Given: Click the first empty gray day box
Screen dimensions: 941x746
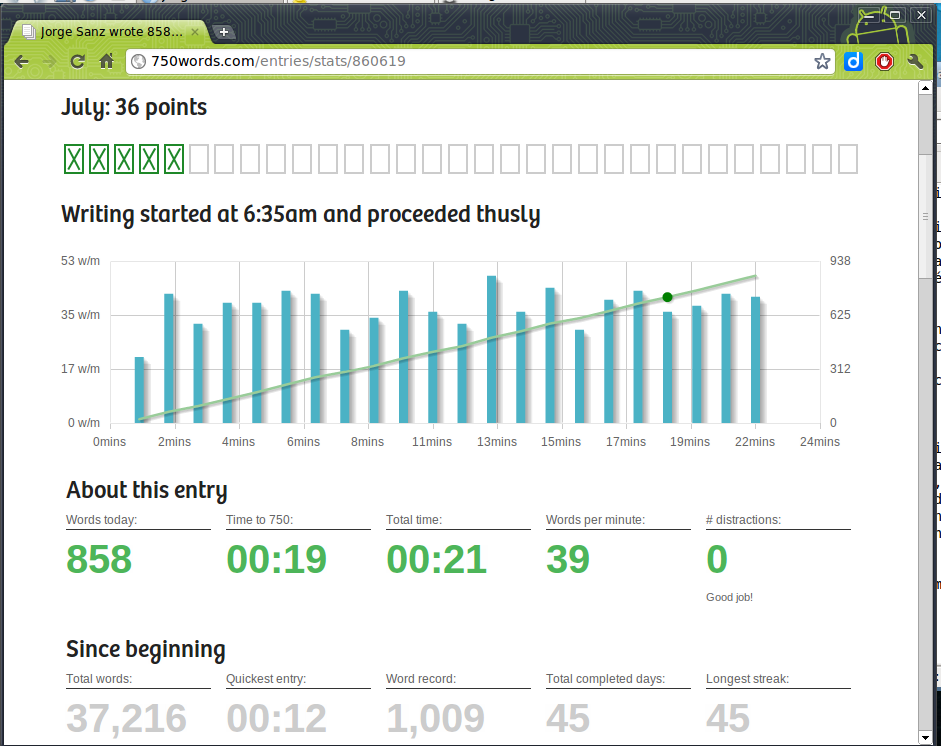Looking at the screenshot, I should [199, 159].
